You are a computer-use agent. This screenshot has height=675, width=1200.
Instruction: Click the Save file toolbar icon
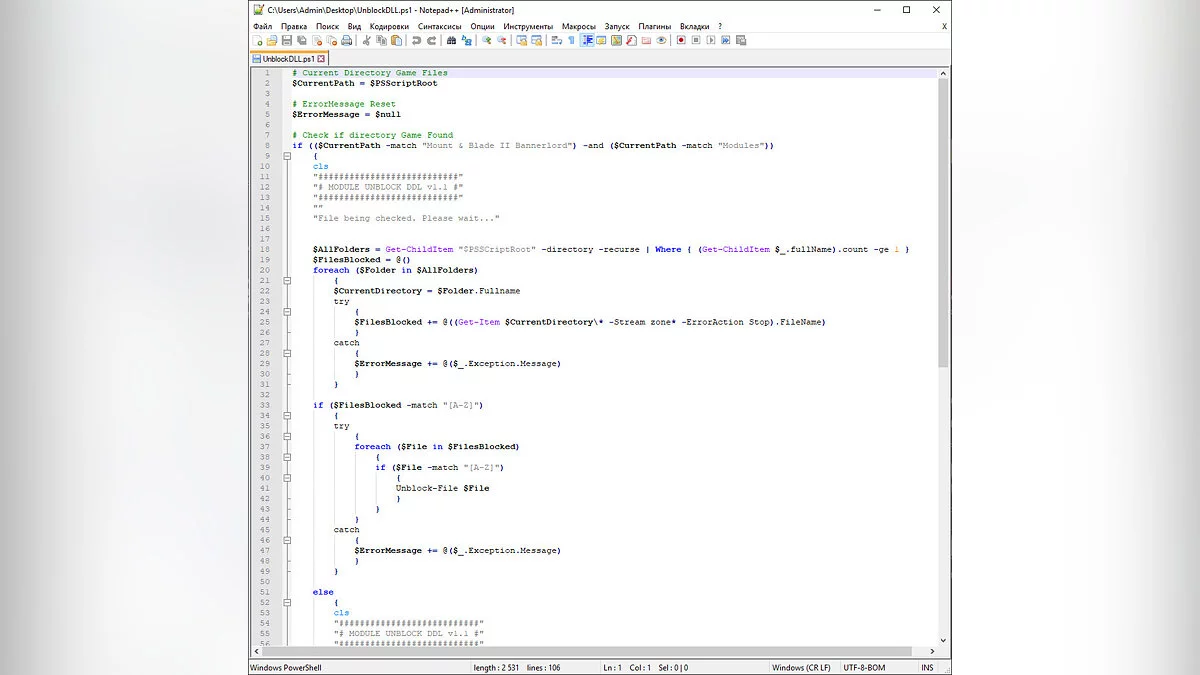coord(287,41)
